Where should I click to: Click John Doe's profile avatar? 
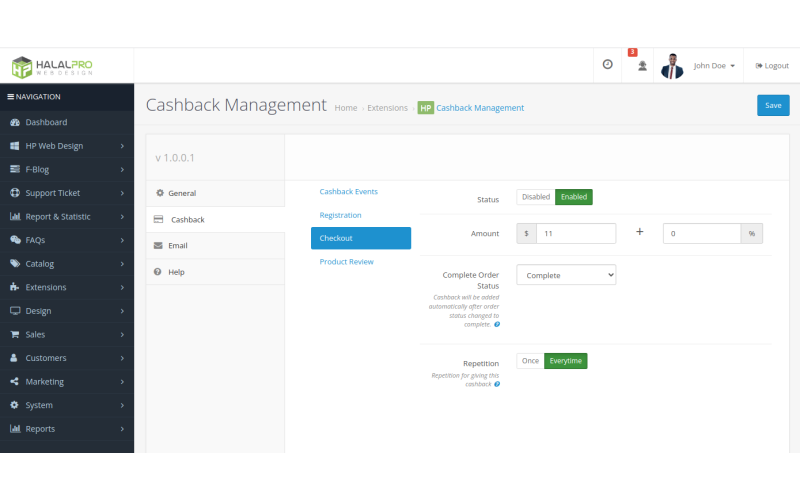click(x=672, y=66)
